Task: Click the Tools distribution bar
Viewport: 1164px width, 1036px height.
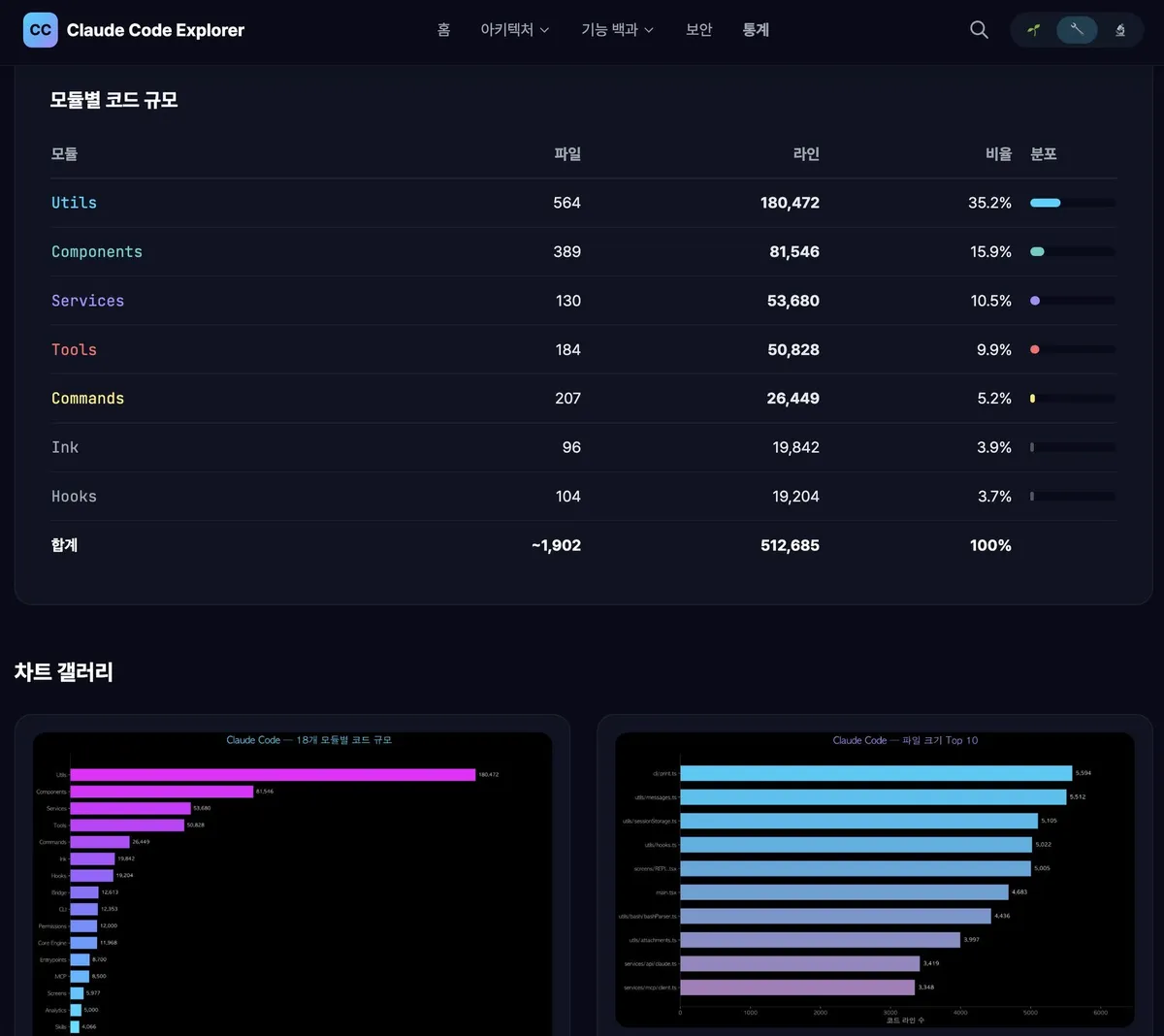Action: 1073,349
